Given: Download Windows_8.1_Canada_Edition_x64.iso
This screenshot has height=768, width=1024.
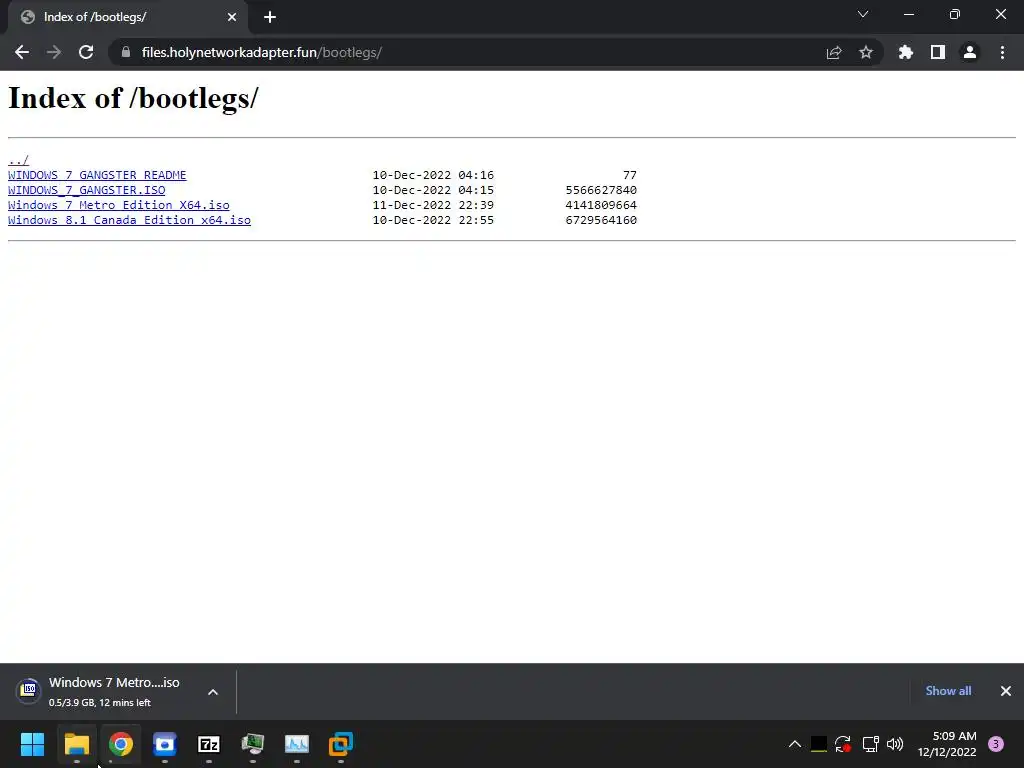Looking at the screenshot, I should (x=129, y=220).
